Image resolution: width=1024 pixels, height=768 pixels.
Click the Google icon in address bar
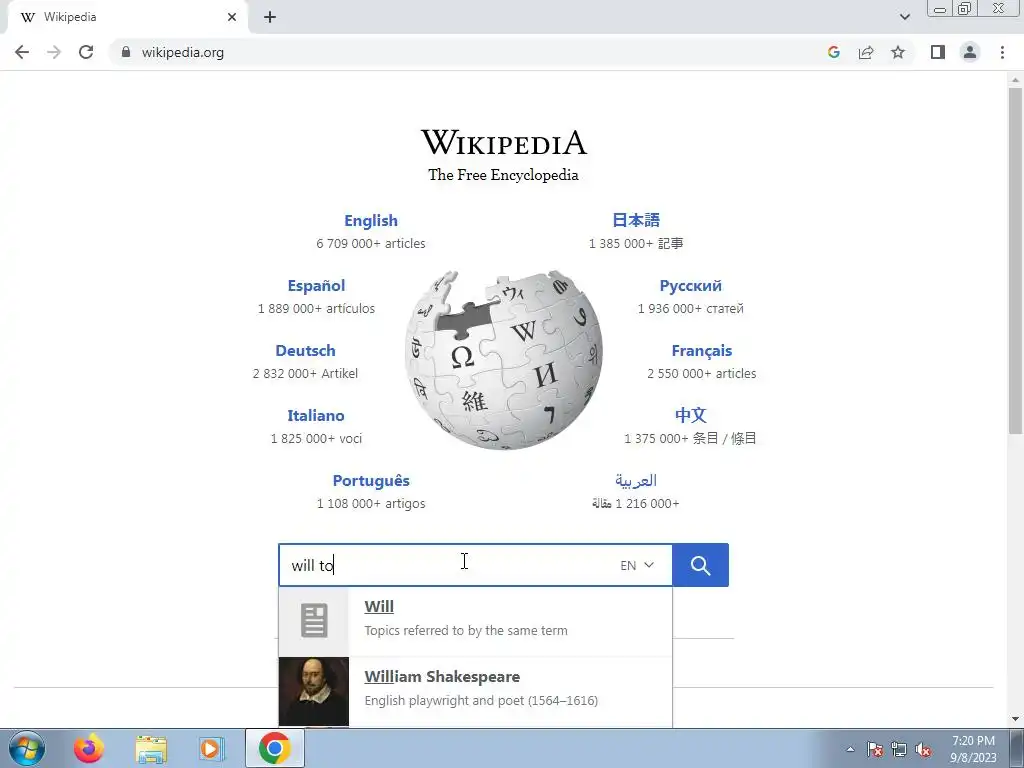click(x=833, y=52)
